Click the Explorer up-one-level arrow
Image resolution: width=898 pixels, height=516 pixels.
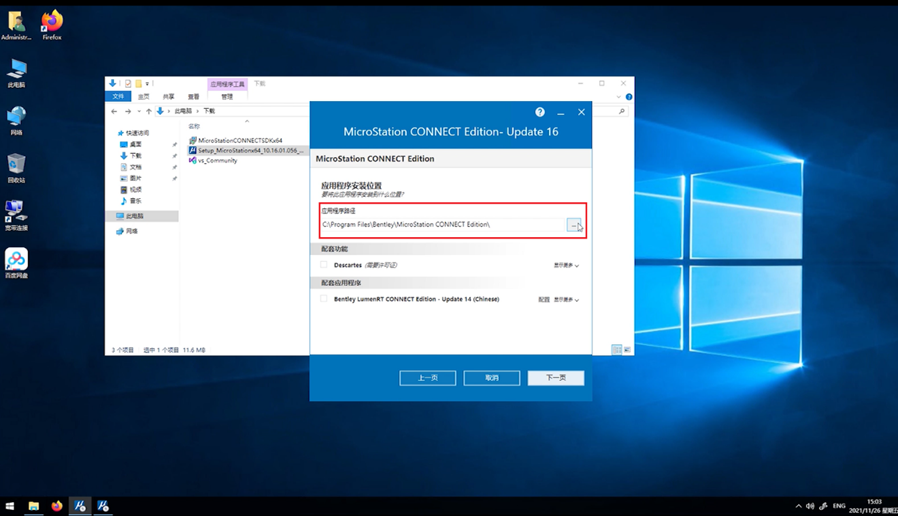tap(148, 111)
